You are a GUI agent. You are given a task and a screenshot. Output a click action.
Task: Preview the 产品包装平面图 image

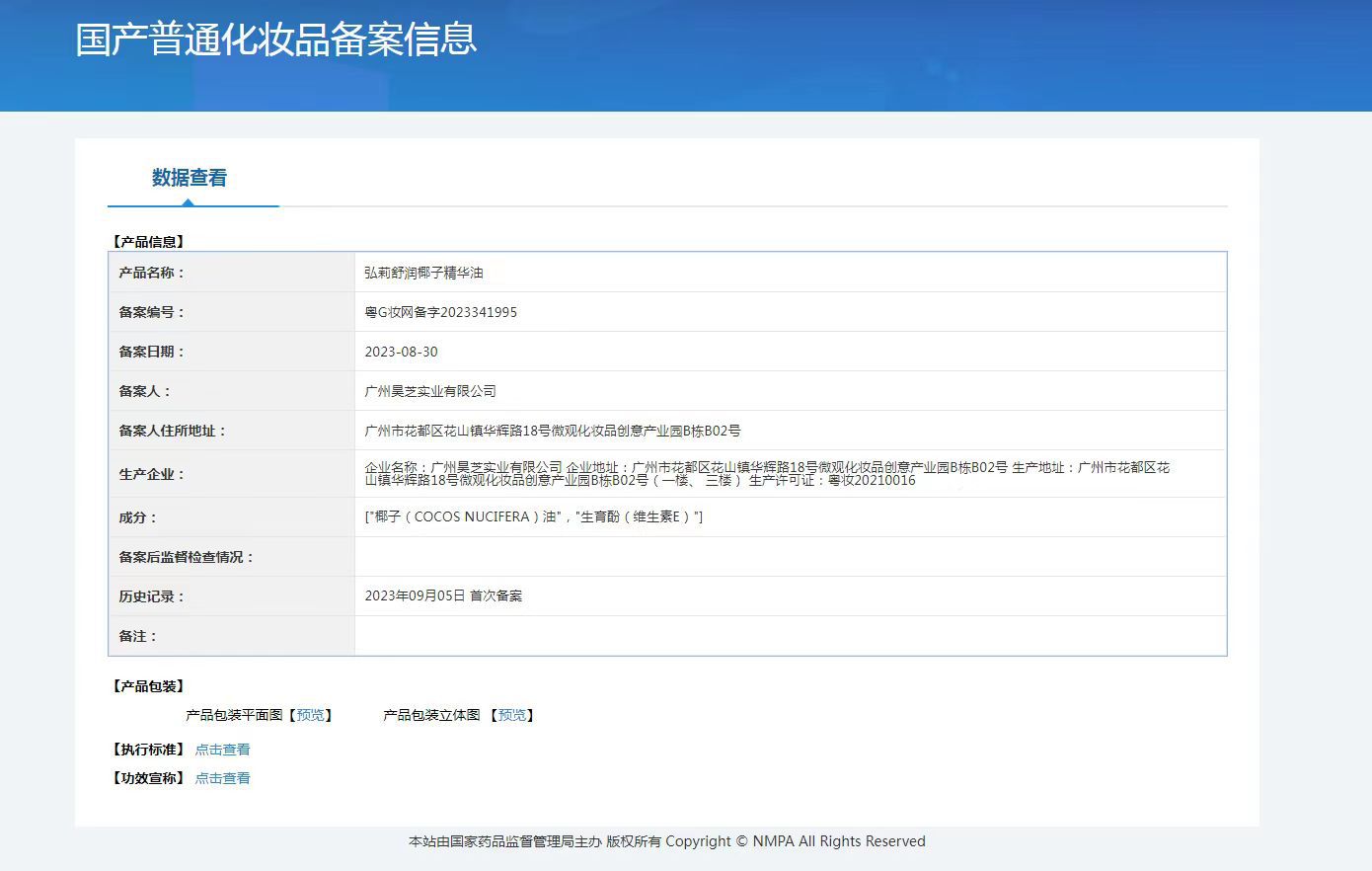coord(310,715)
